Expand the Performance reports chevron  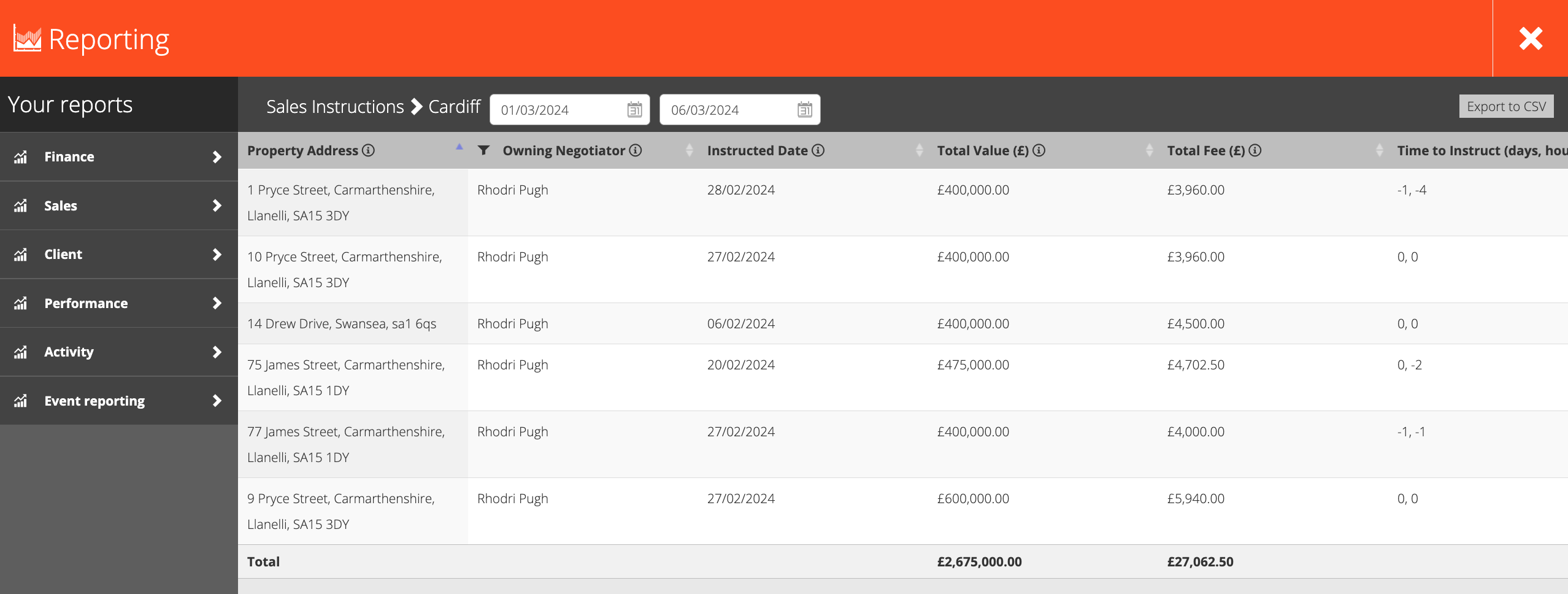[x=217, y=303]
